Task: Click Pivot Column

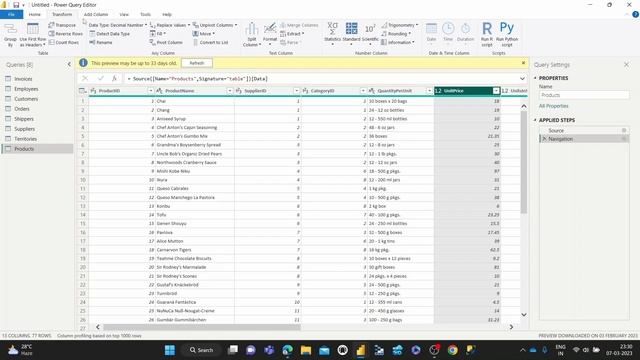Action: 166,42
